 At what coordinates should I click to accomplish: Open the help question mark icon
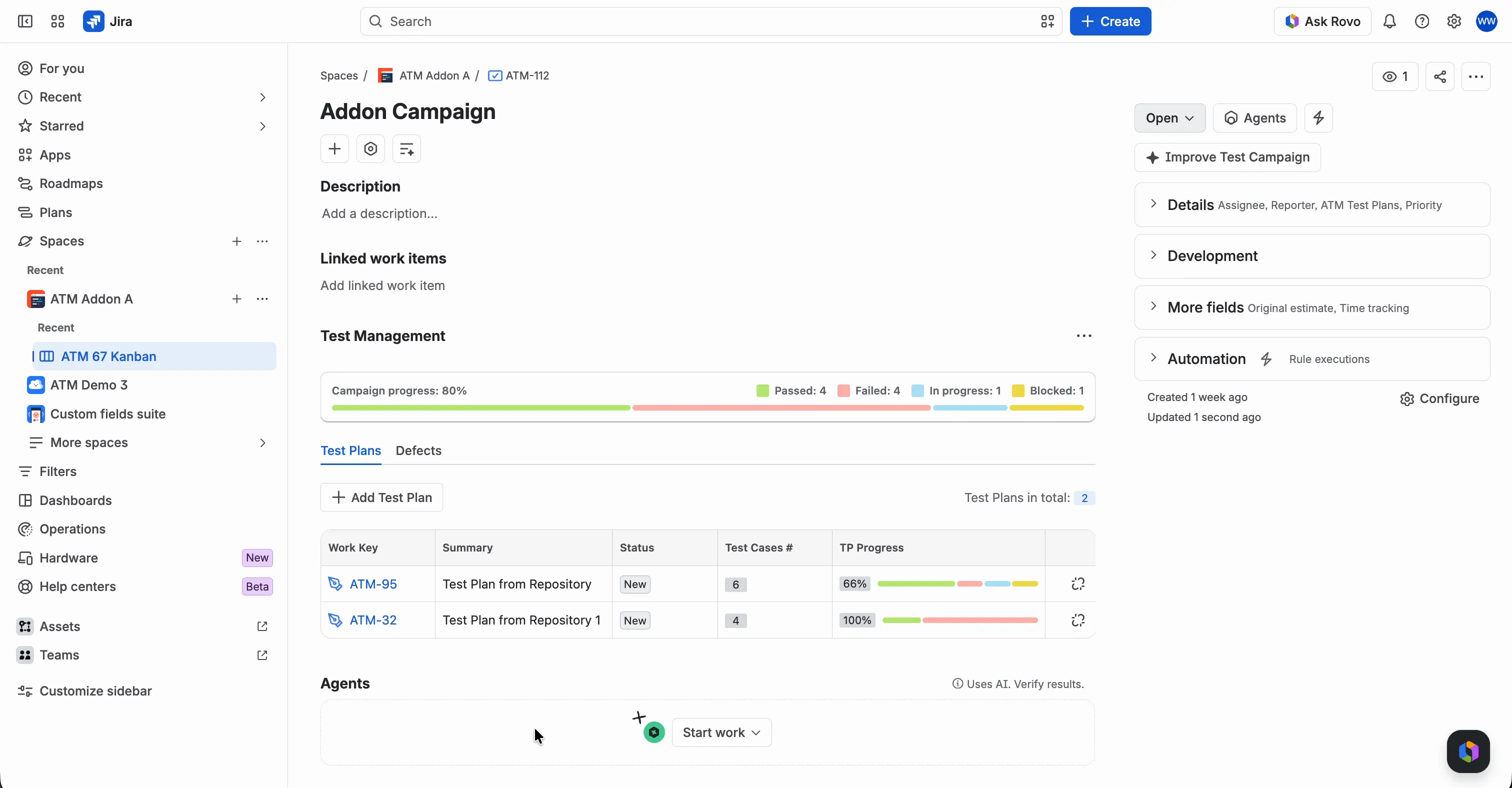[x=1421, y=21]
